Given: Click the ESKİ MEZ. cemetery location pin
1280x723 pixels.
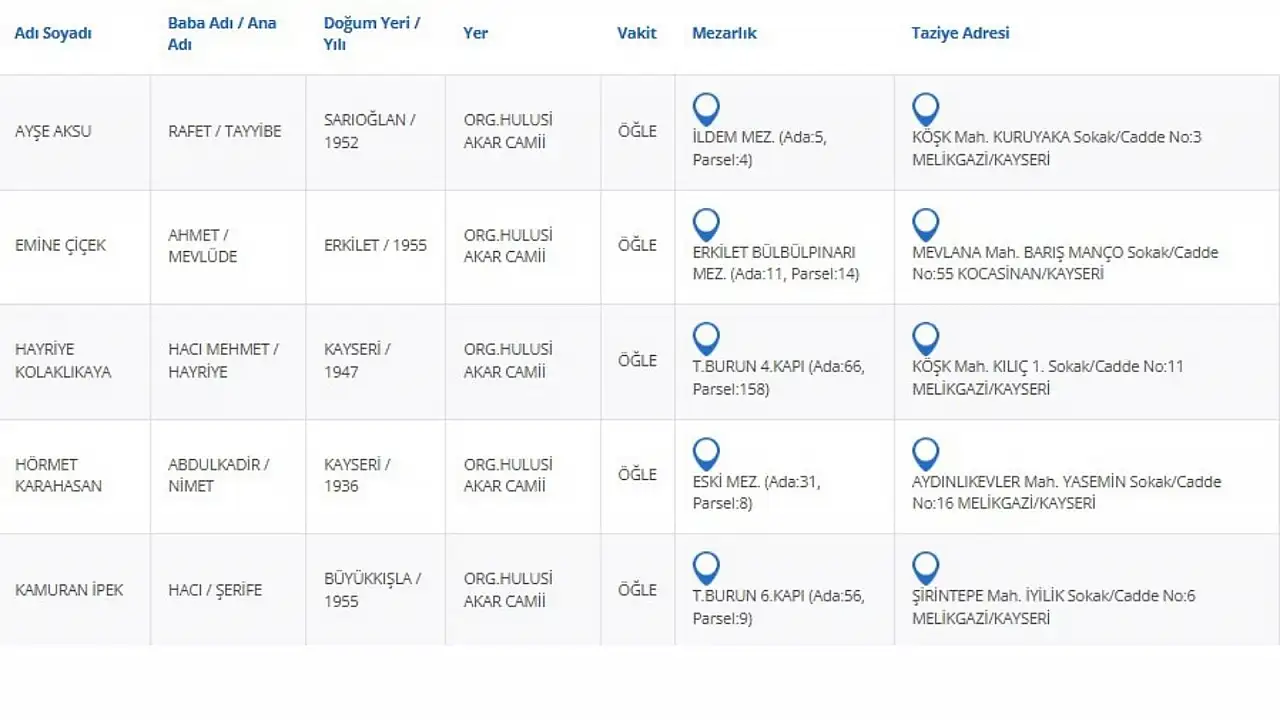Looking at the screenshot, I should (706, 453).
